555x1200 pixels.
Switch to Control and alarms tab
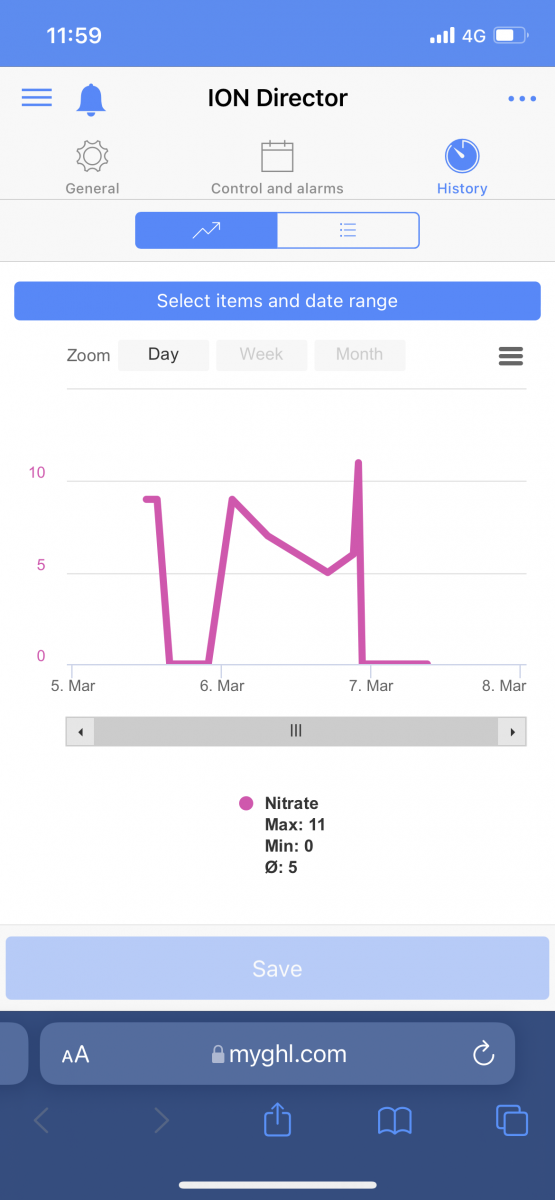(x=277, y=167)
